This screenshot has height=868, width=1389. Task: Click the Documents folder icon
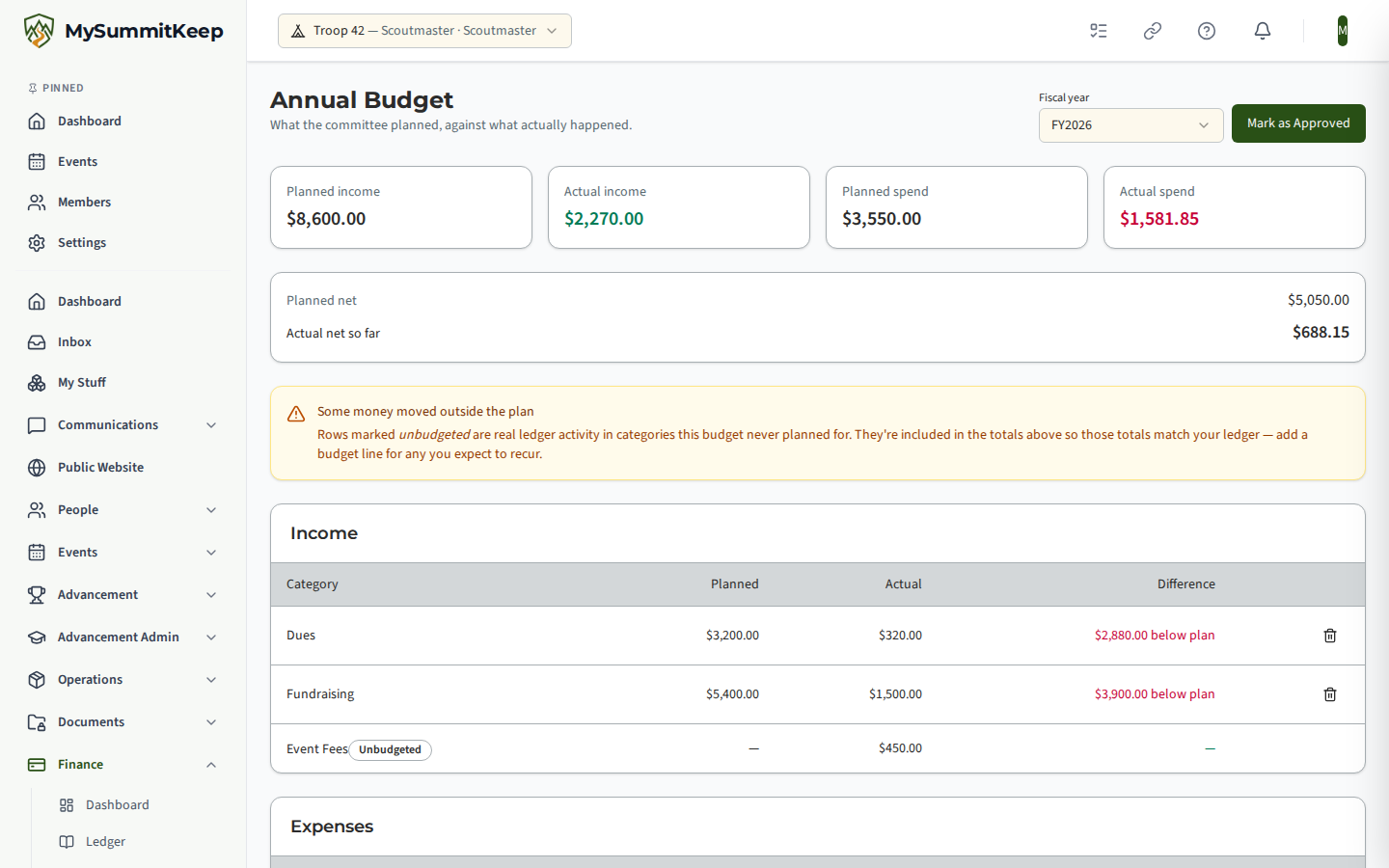click(37, 722)
